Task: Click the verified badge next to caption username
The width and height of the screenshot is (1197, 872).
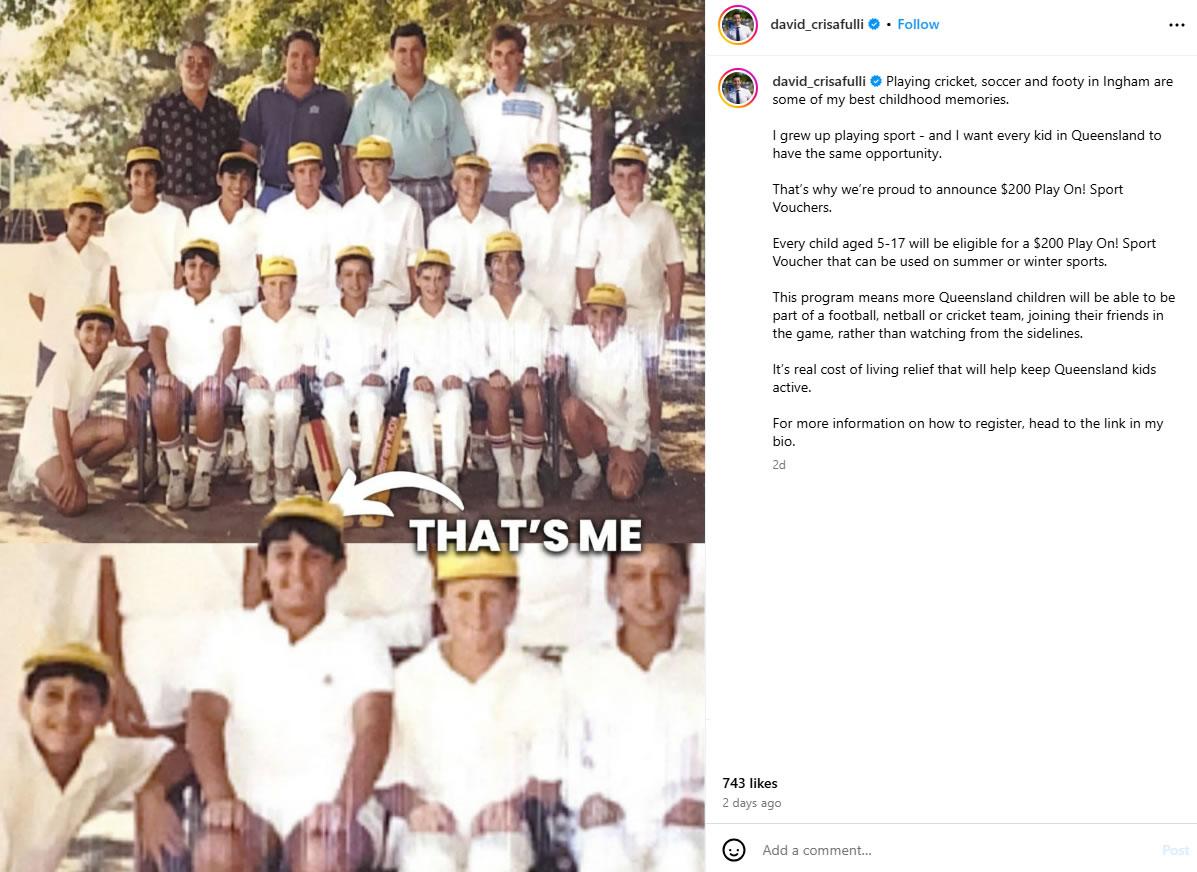Action: tap(876, 81)
